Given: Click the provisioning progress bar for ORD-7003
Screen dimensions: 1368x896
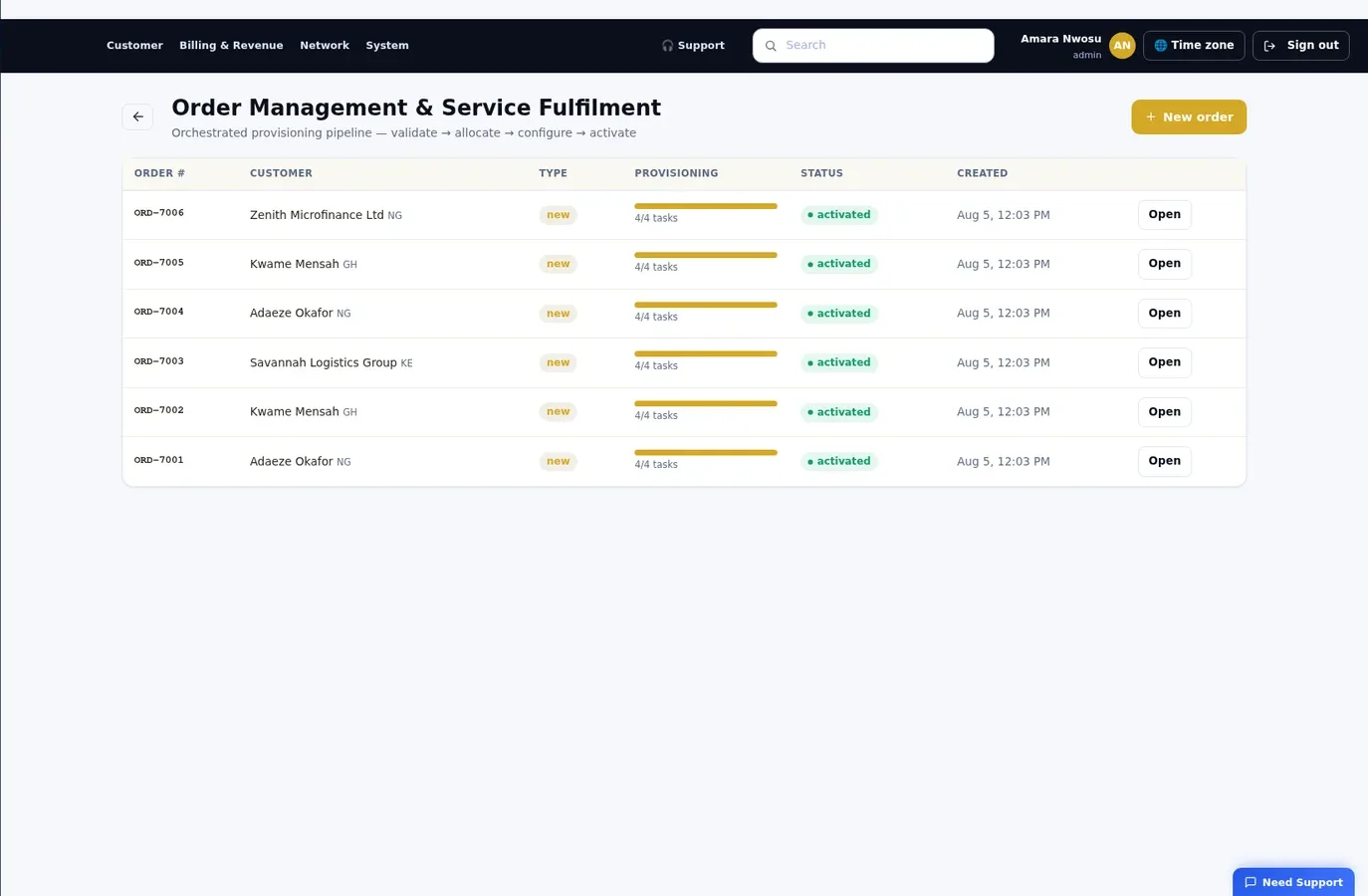Looking at the screenshot, I should pos(706,353).
